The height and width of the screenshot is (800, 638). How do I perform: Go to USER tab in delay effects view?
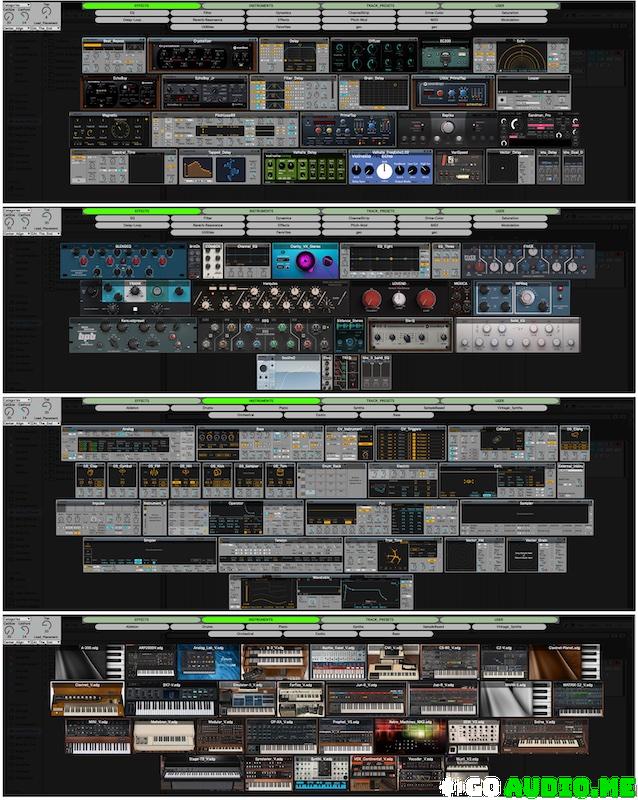coord(500,6)
